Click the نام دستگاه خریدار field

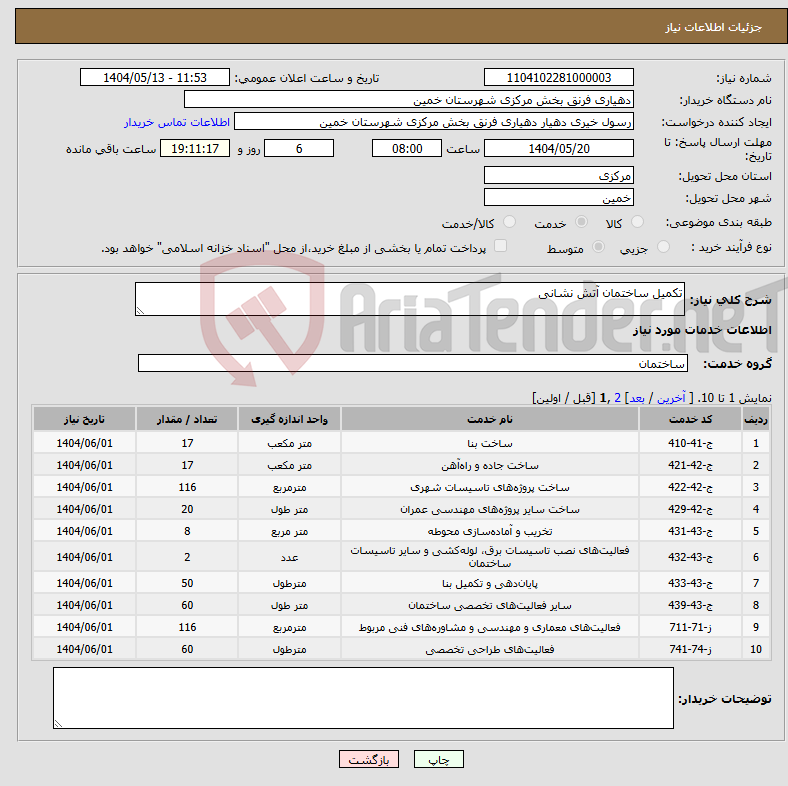tap(409, 100)
